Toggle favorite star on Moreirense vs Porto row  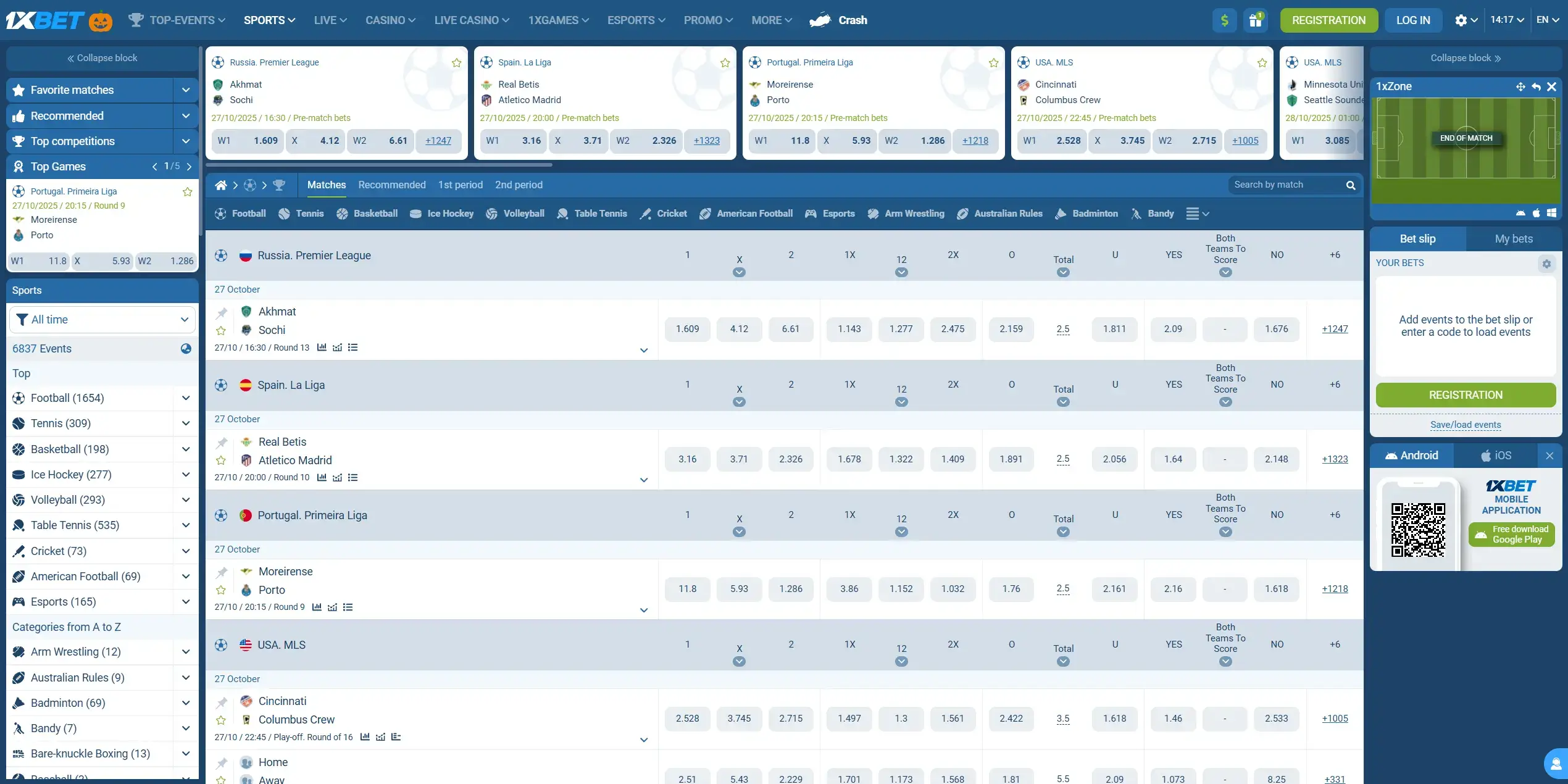click(221, 590)
